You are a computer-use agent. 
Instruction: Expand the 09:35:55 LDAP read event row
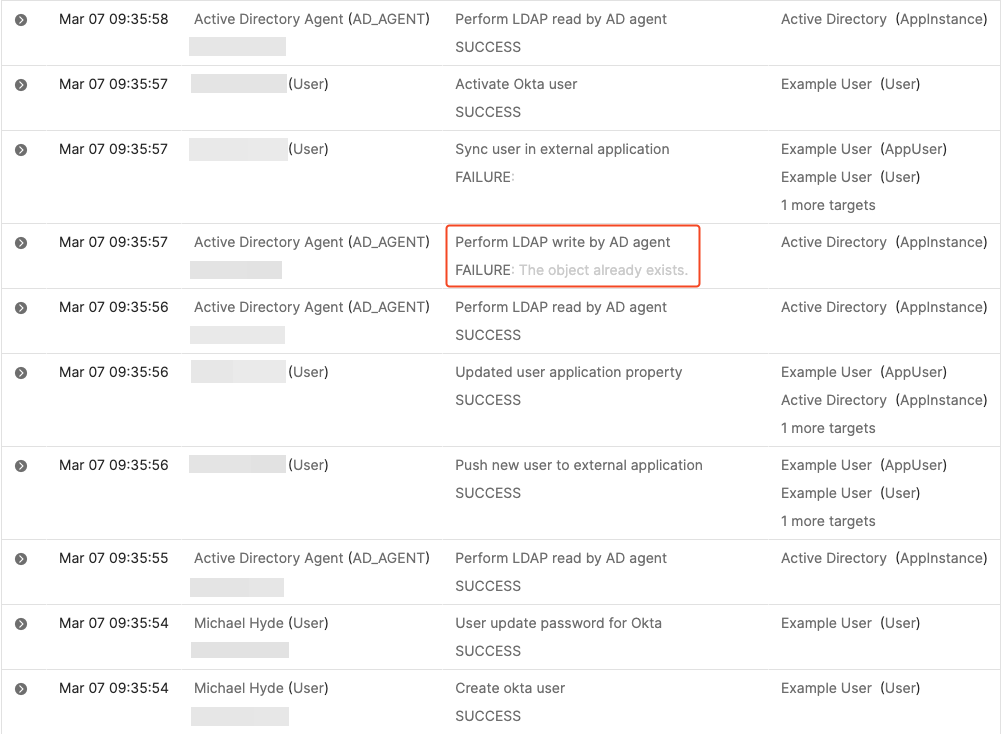[x=21, y=559]
